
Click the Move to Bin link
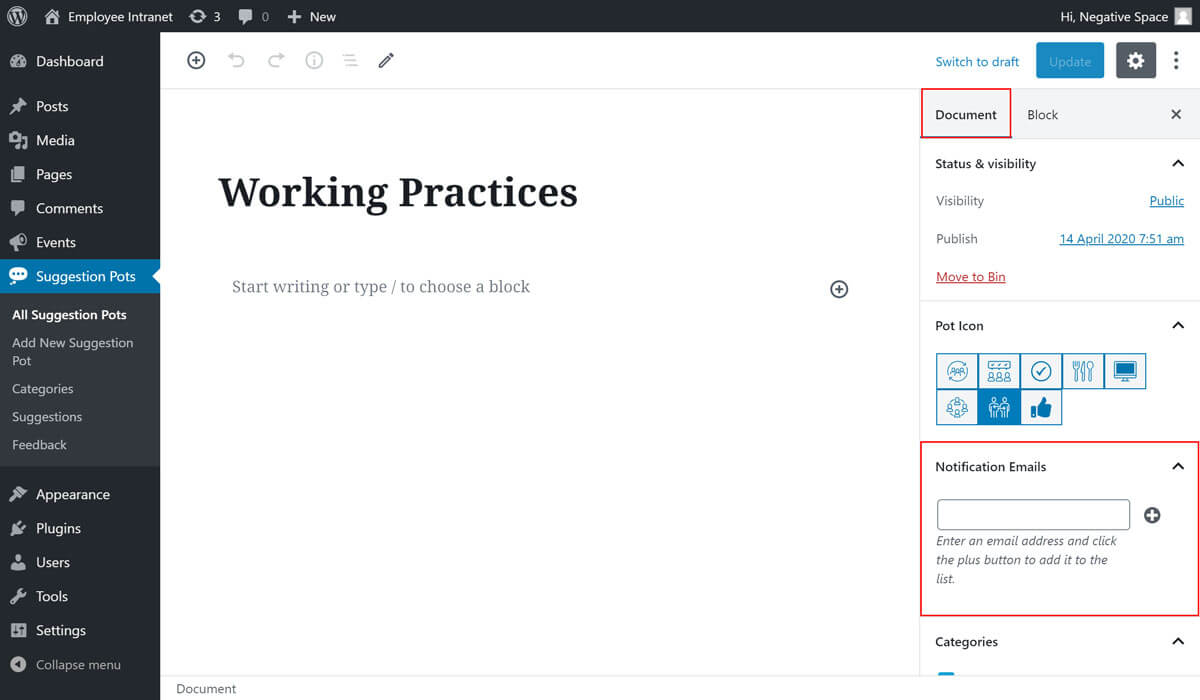[970, 277]
